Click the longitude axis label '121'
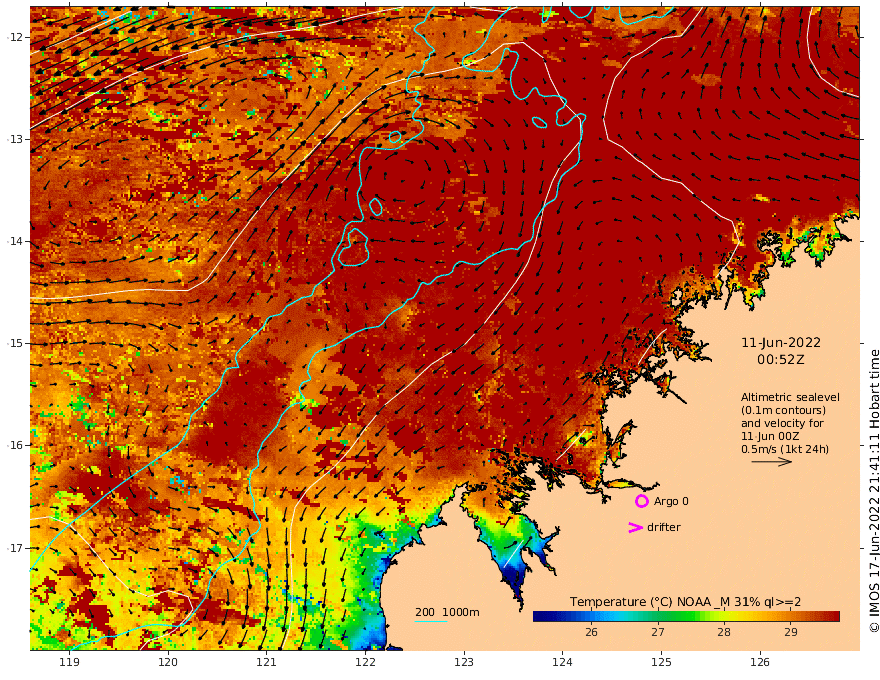Viewport: 880px width, 680px height. tap(267, 662)
